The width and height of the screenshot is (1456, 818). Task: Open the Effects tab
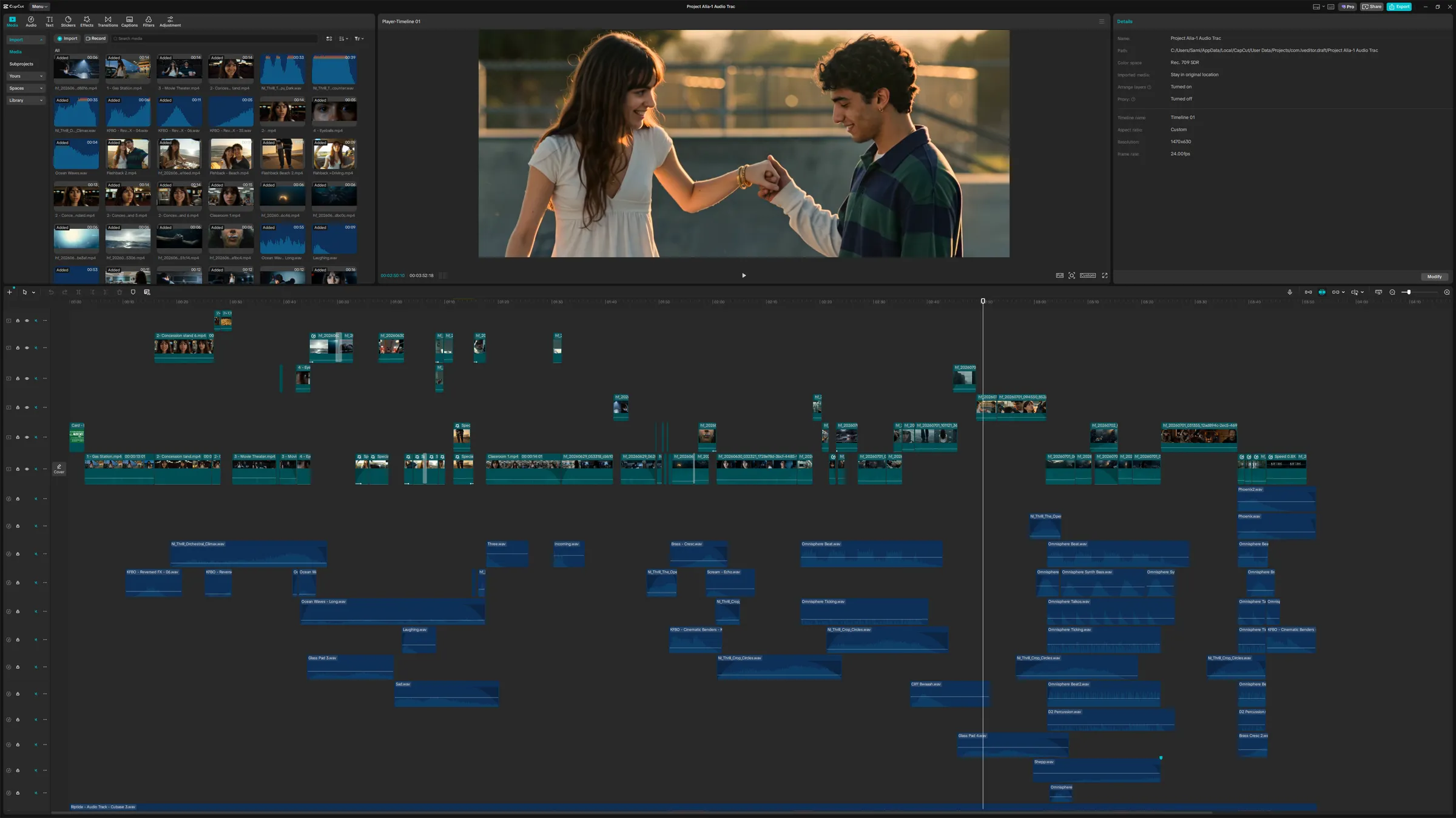(87, 21)
